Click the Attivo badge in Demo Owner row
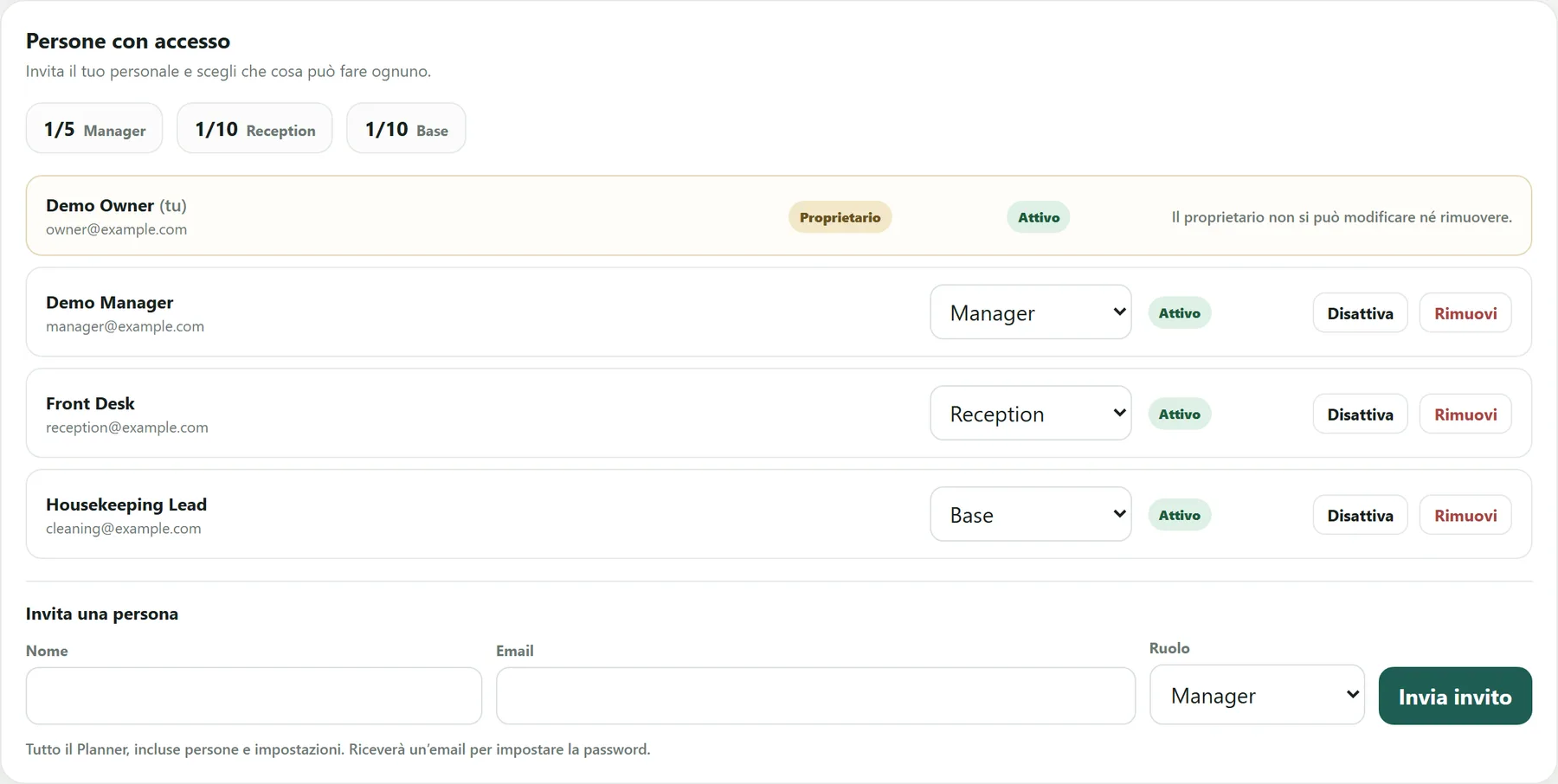This screenshot has width=1558, height=784. click(1038, 217)
